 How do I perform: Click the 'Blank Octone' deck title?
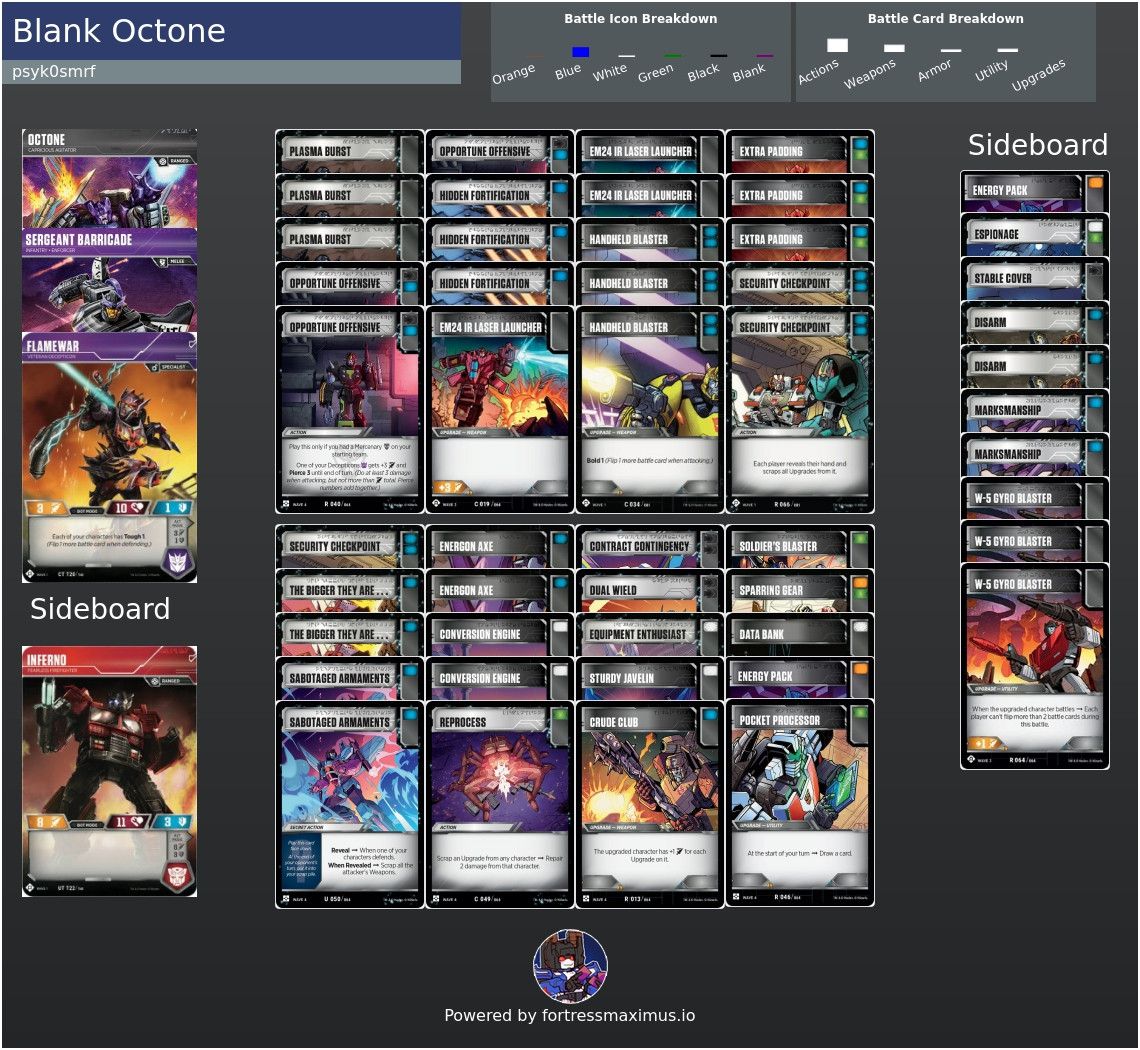[x=119, y=31]
